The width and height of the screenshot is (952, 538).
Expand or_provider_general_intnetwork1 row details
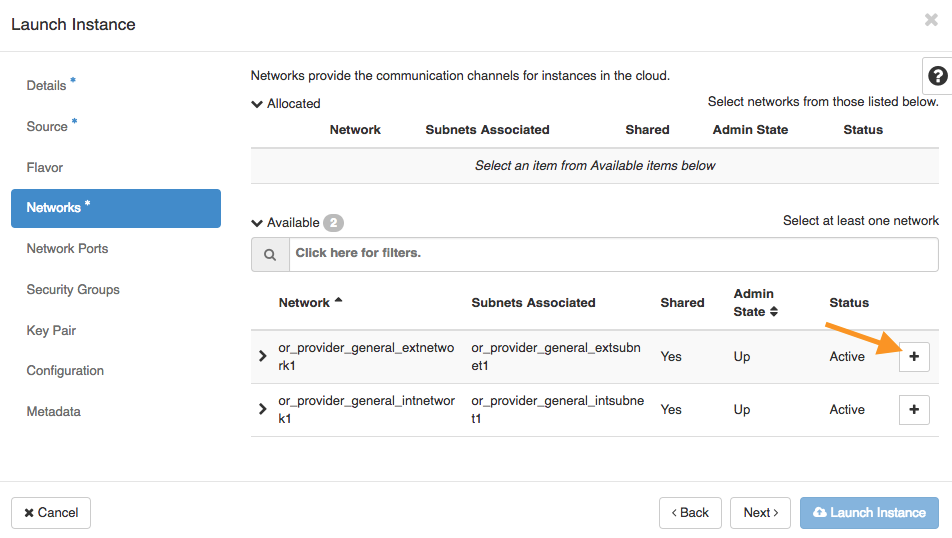pos(263,409)
